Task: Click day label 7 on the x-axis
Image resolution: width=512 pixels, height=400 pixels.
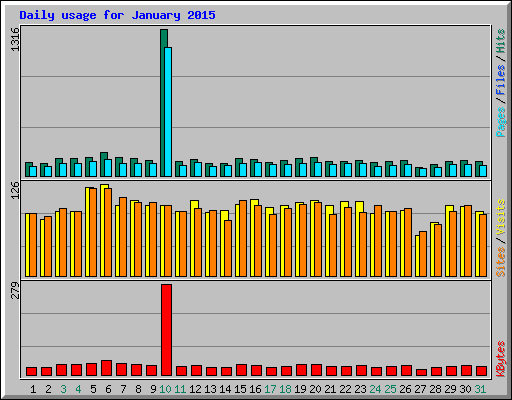Action: [x=123, y=389]
